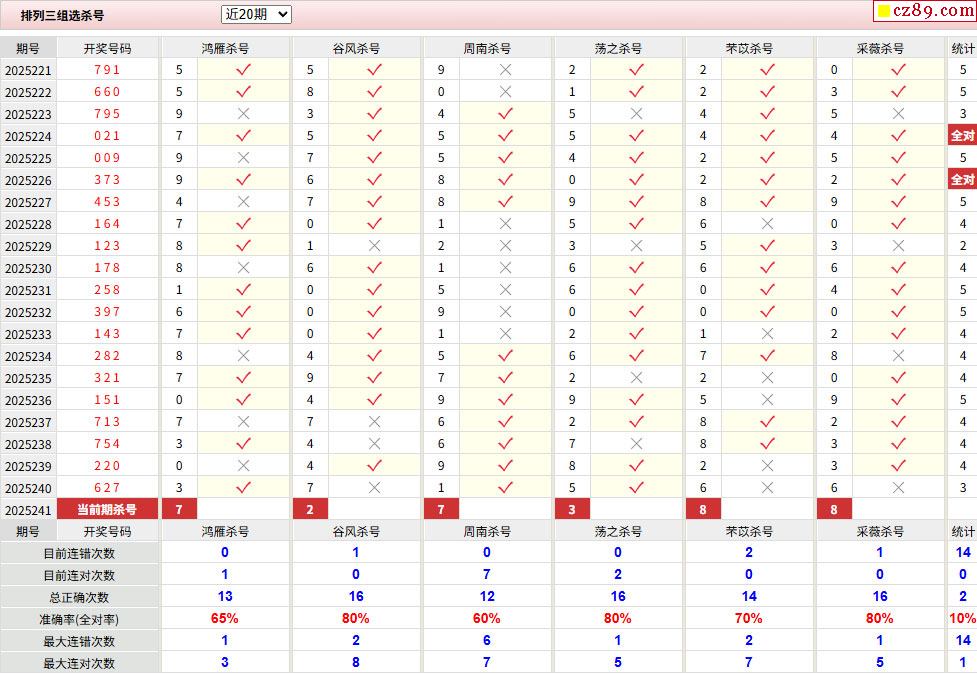Click the 鸿雁杀号 cross mark in row 2025227
This screenshot has width=977, height=674.
tap(244, 202)
